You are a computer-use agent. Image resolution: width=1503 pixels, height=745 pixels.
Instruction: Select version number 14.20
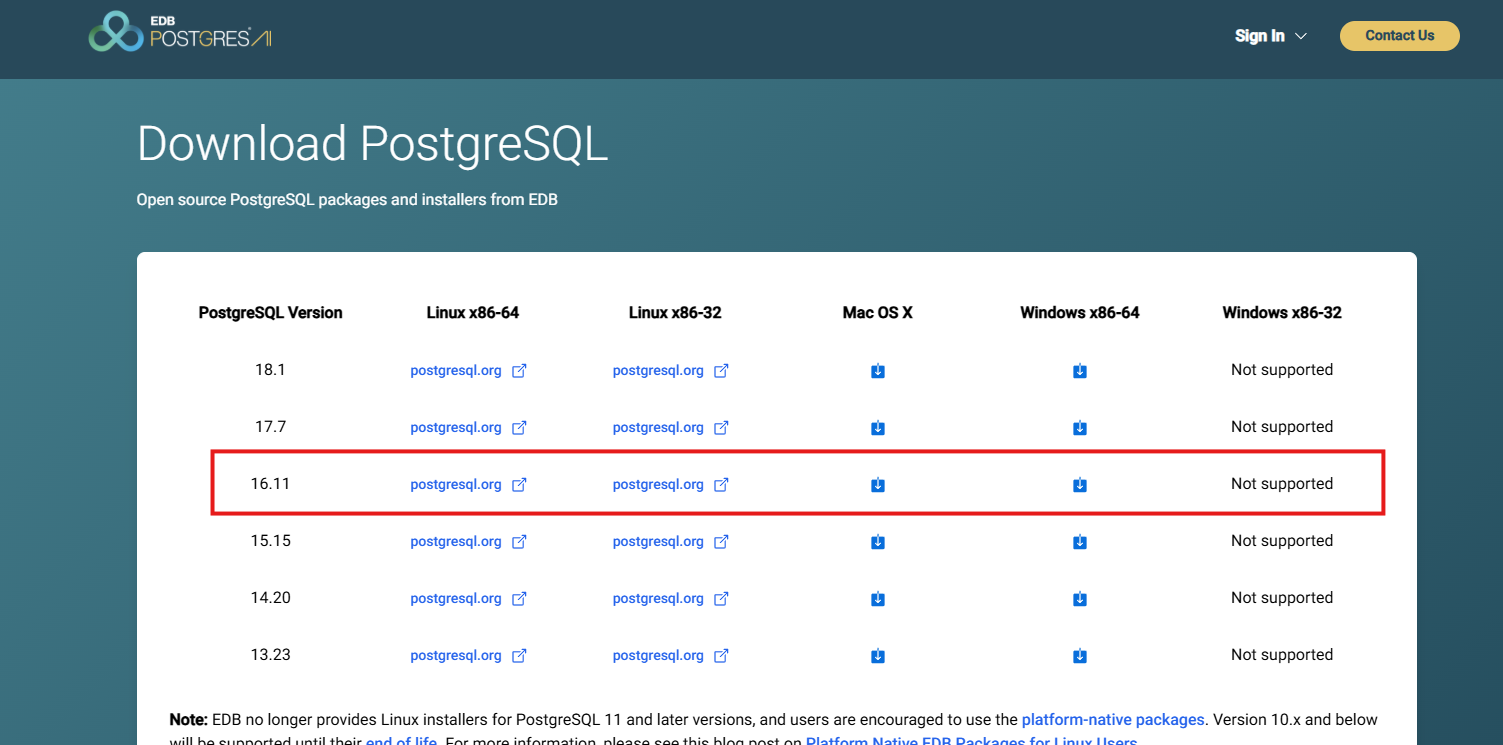[x=271, y=598]
